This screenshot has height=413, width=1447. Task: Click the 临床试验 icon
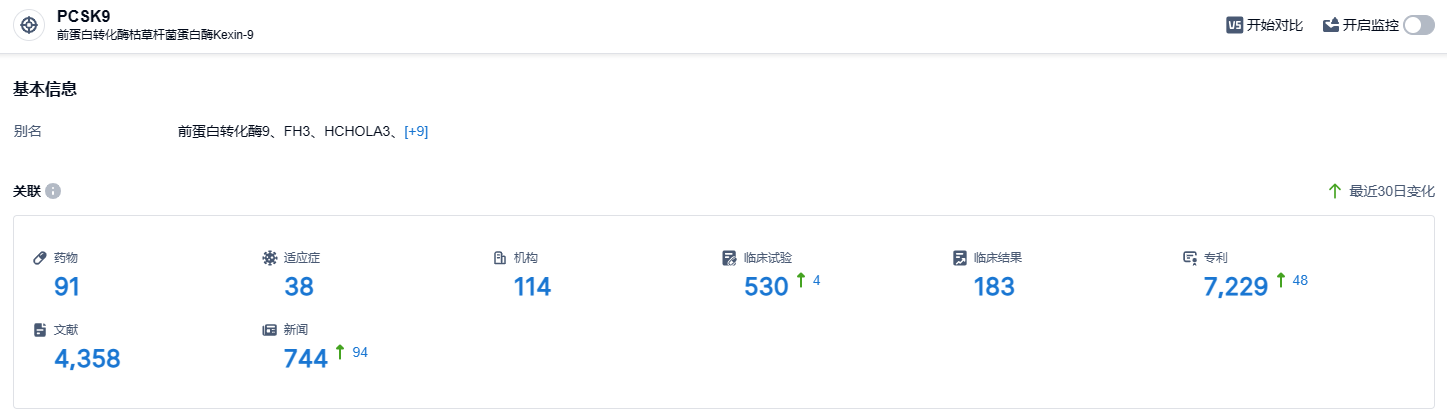point(729,258)
